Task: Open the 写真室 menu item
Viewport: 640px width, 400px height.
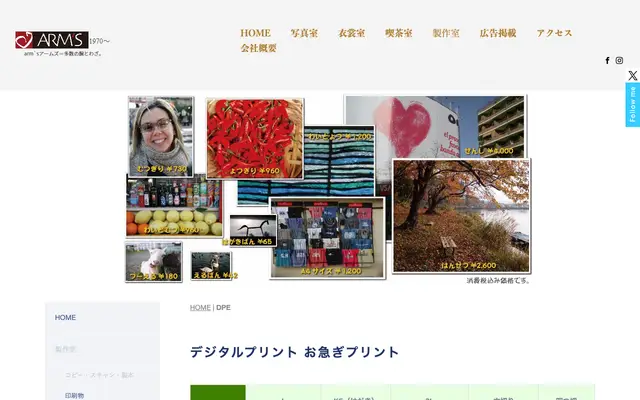Action: coord(304,33)
